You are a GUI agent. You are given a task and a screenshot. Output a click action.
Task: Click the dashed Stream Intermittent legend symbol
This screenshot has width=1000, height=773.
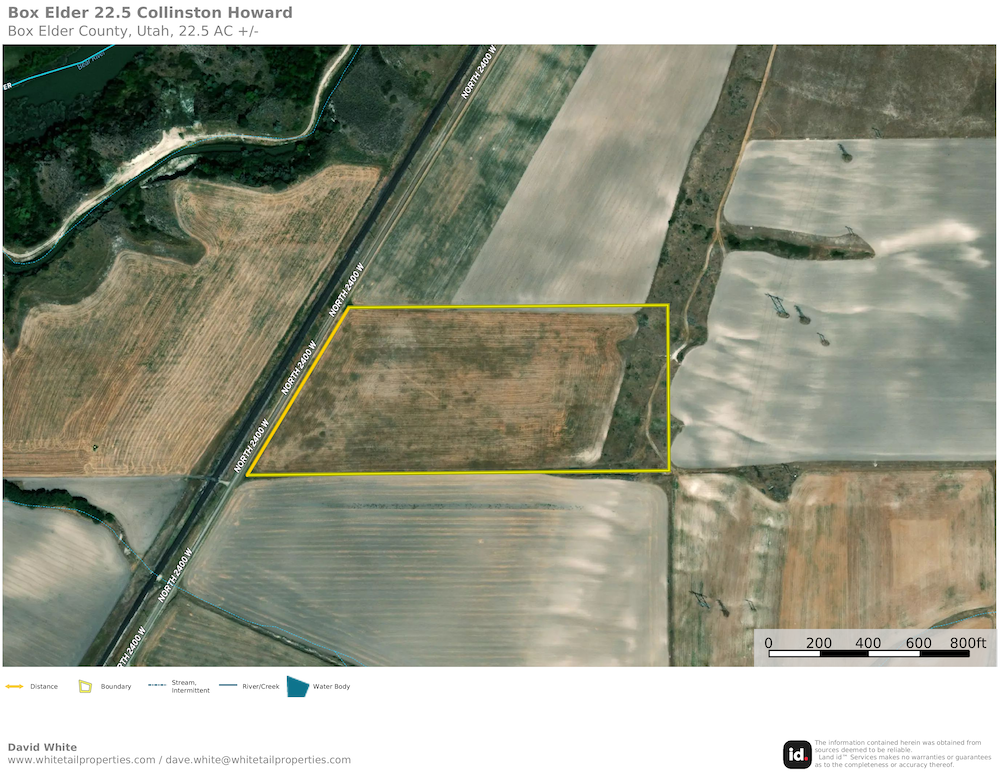156,686
